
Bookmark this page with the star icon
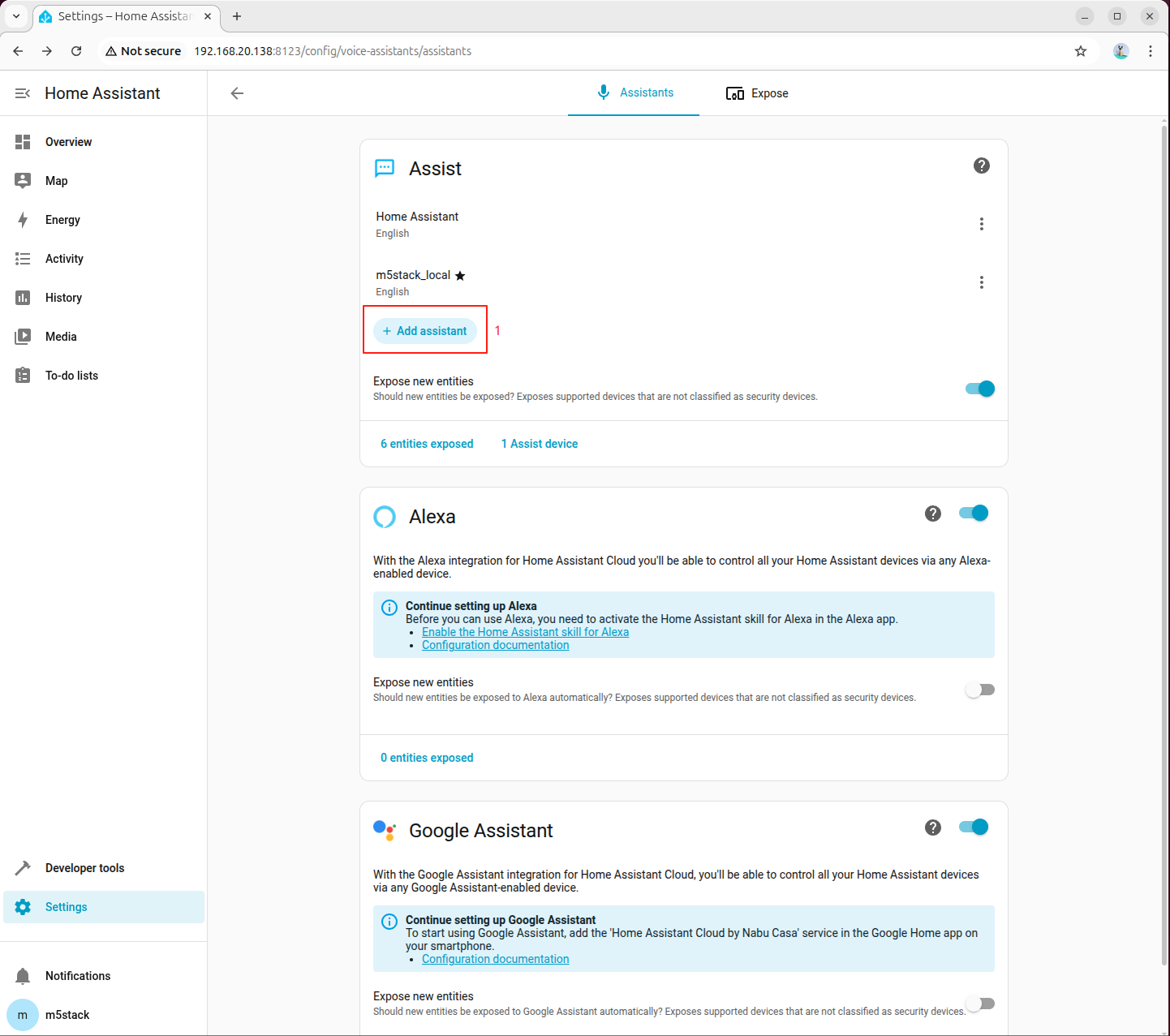coord(1080,51)
